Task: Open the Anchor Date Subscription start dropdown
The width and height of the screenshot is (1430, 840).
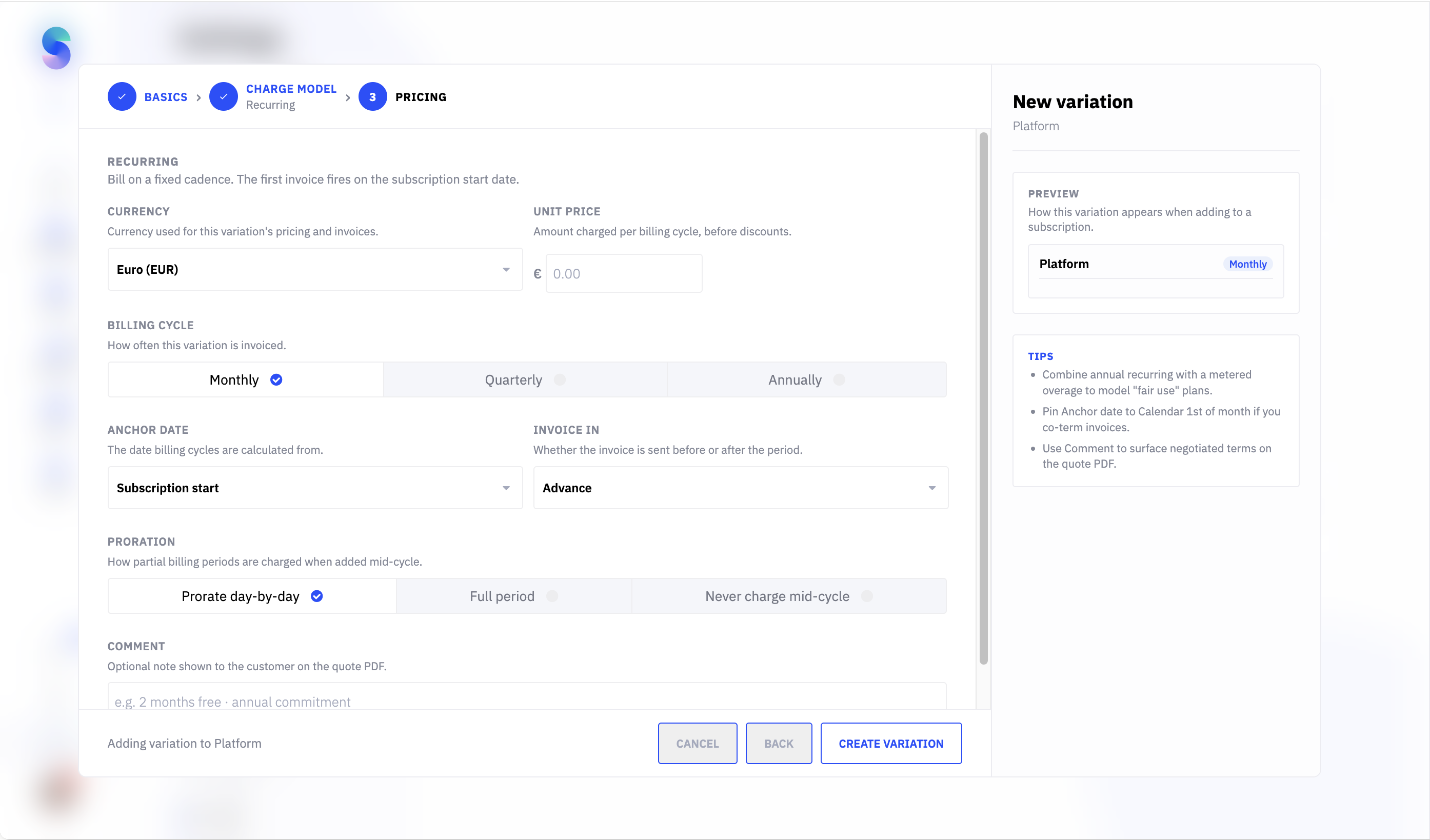Action: click(315, 488)
